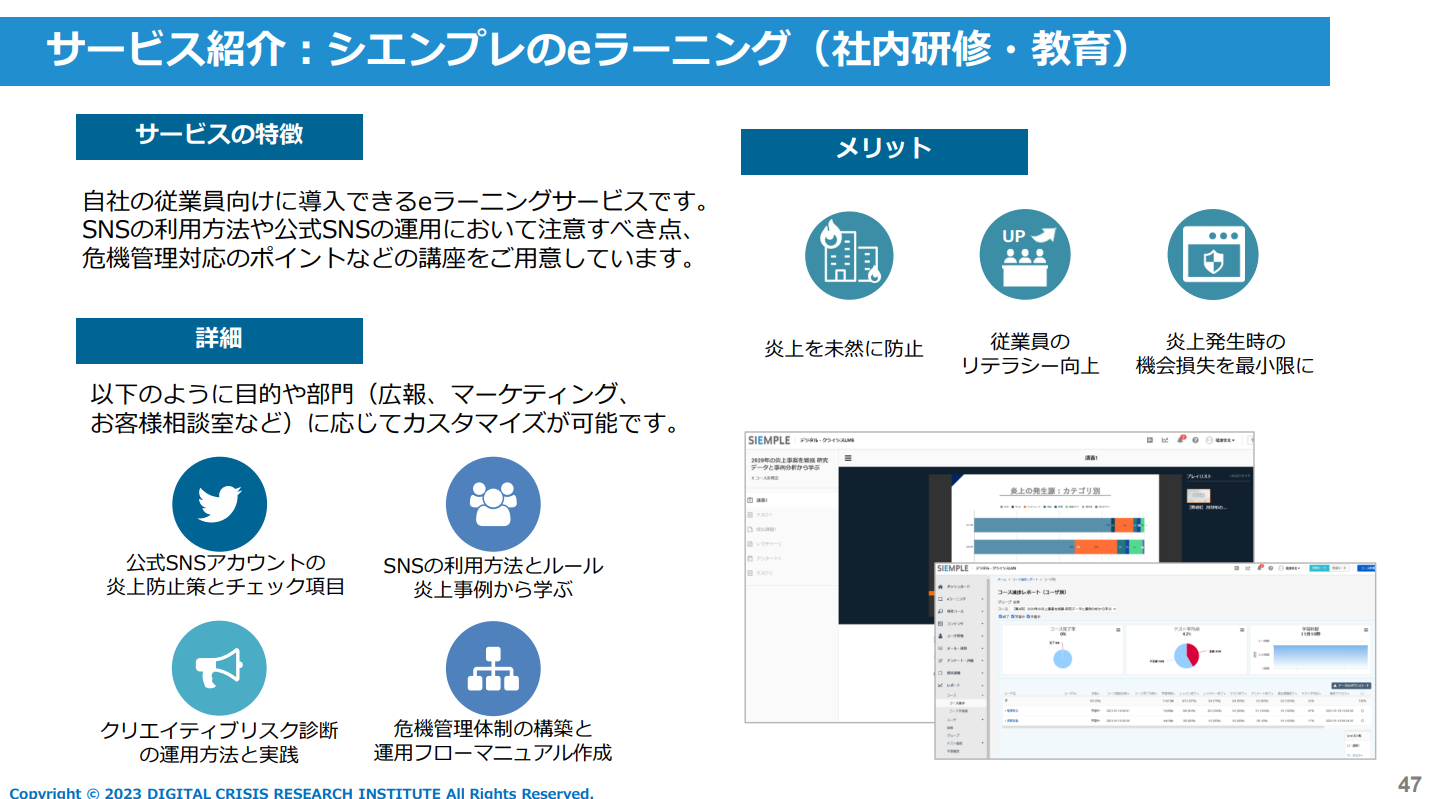Click the group of people icon

click(492, 503)
